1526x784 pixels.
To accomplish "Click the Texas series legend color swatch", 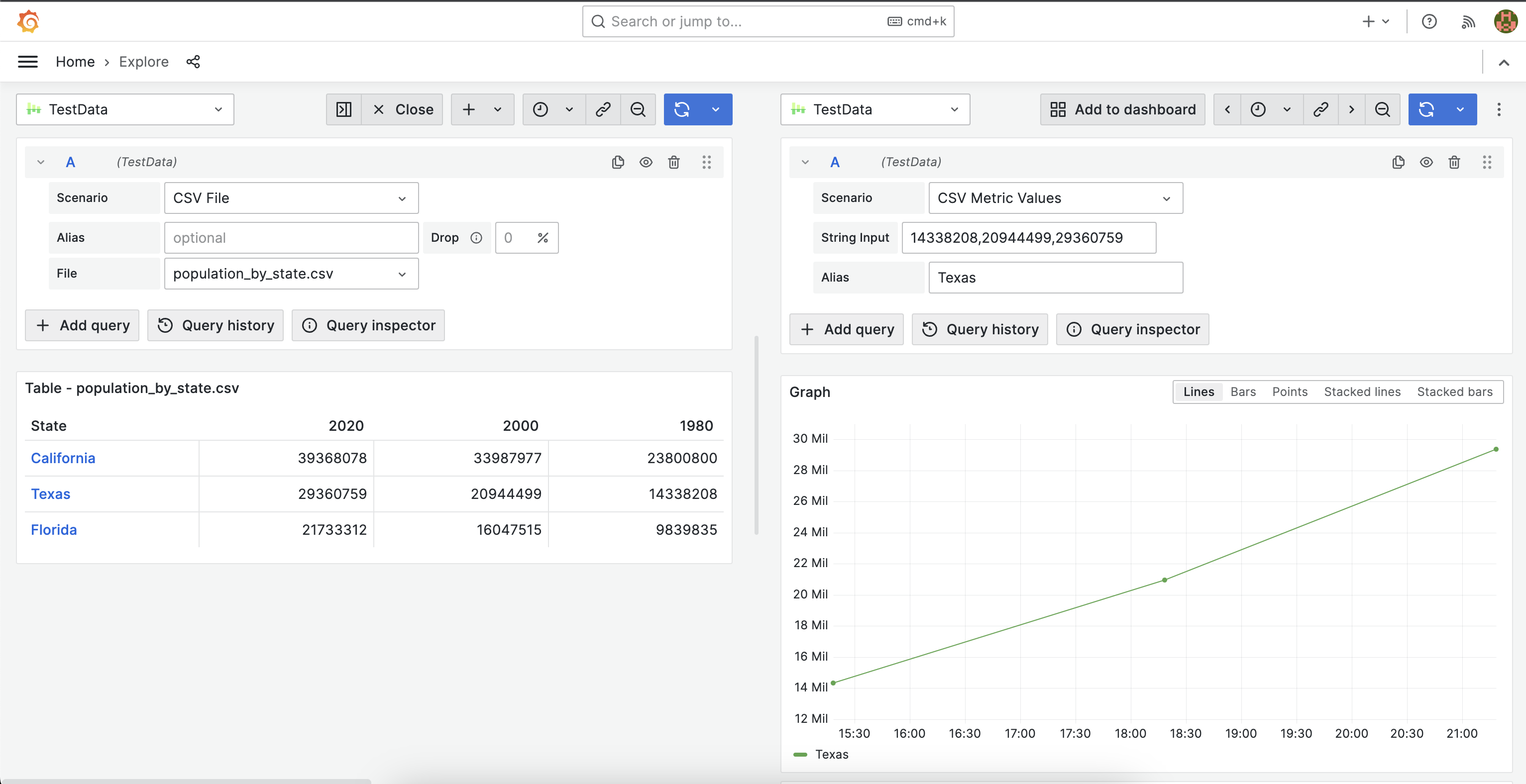I will click(800, 754).
